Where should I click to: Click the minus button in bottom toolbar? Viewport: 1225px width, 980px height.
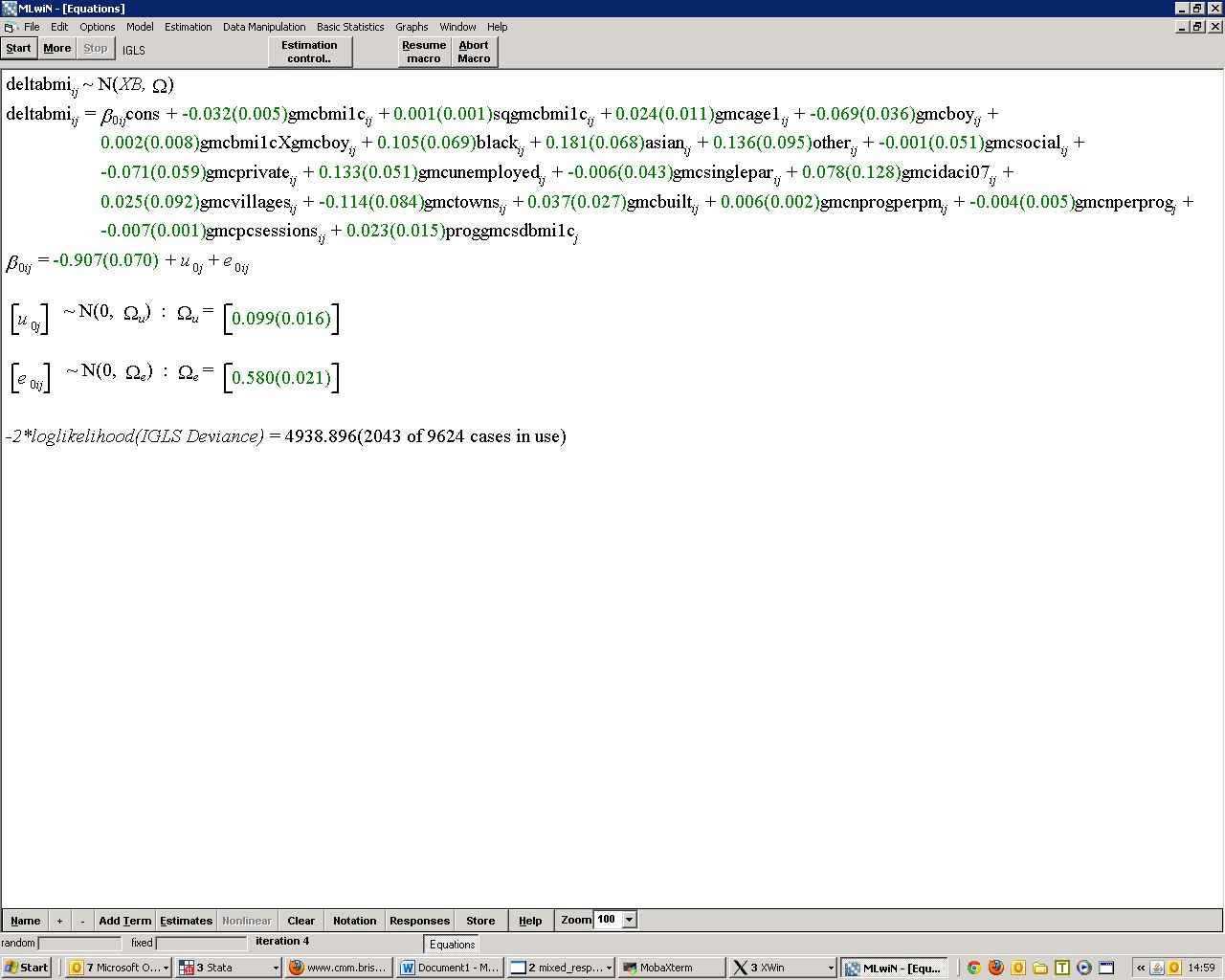(x=82, y=921)
